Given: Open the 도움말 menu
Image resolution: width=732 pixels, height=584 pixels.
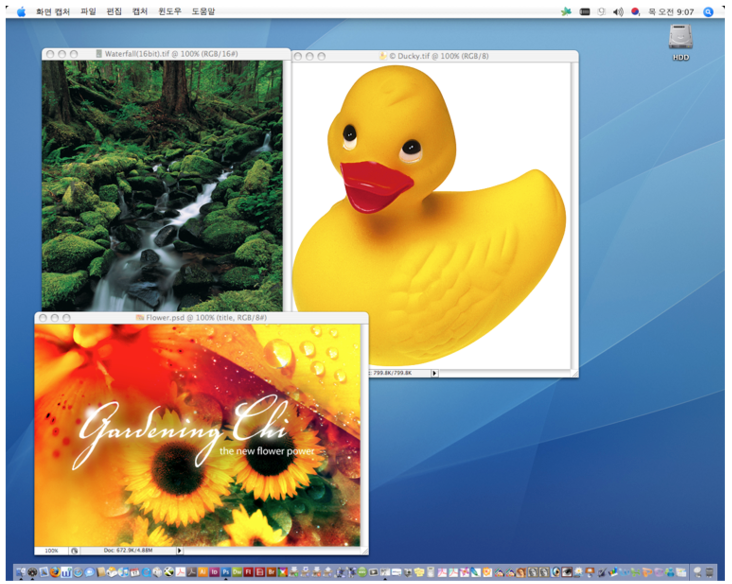Looking at the screenshot, I should pos(203,11).
